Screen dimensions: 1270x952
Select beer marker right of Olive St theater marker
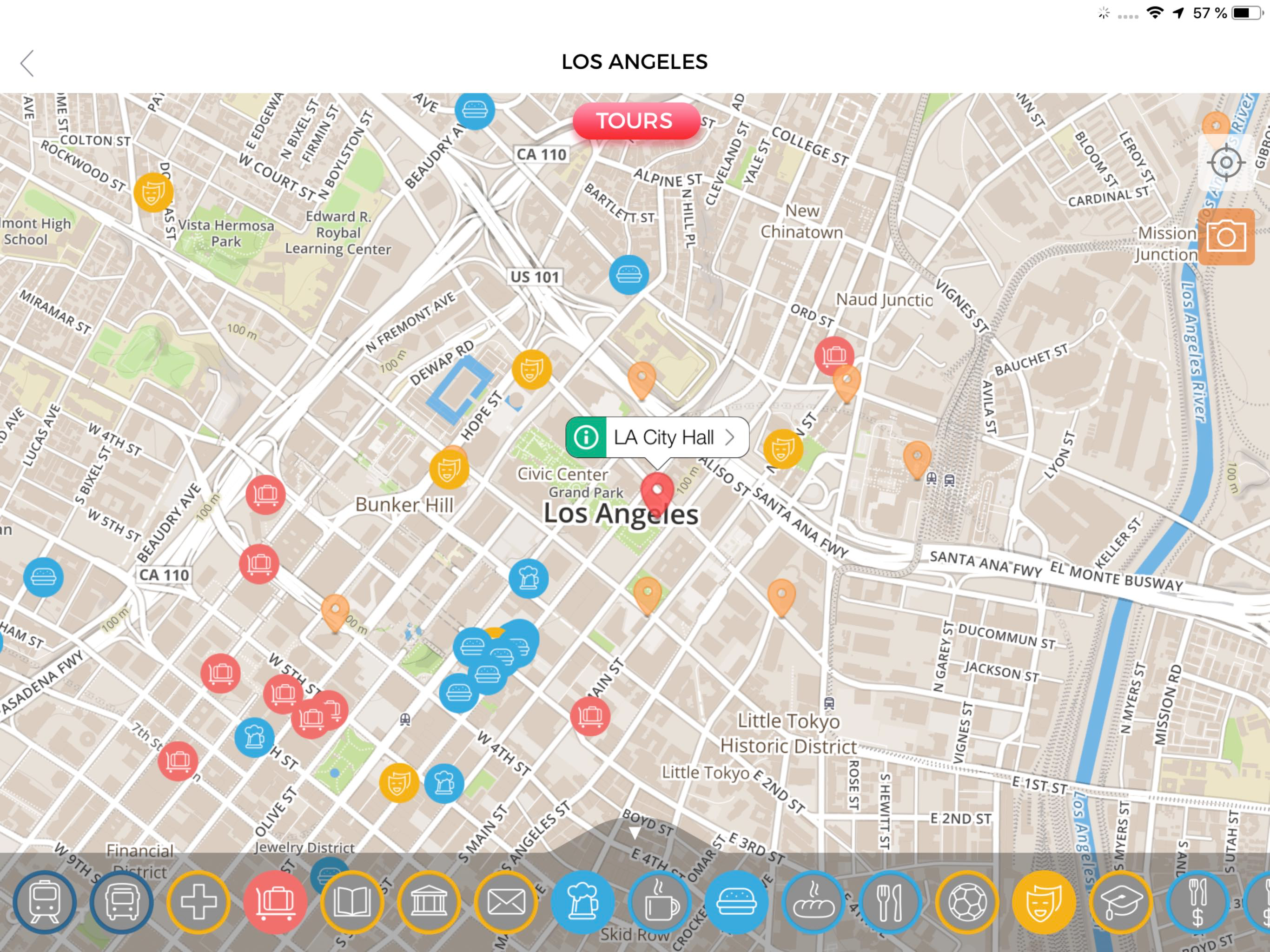click(444, 783)
